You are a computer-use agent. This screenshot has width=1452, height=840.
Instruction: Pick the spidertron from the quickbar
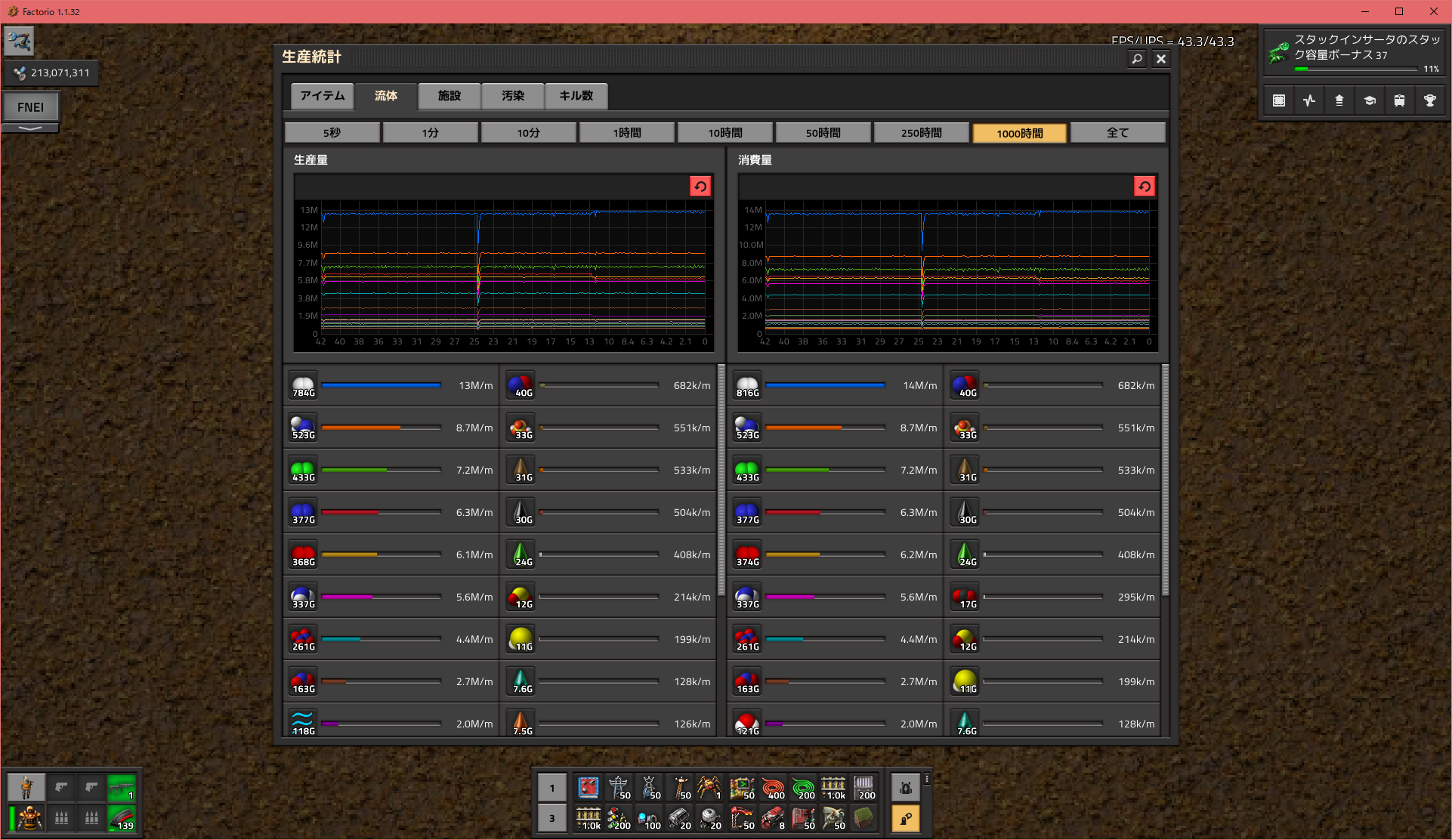point(709,788)
